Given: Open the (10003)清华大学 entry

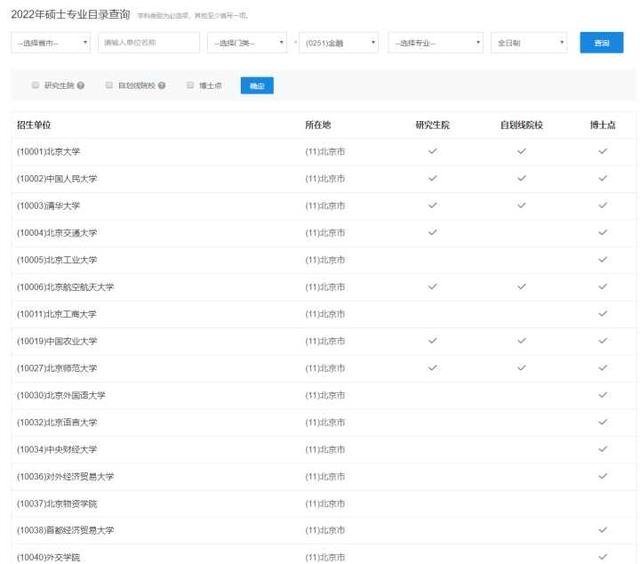Looking at the screenshot, I should point(48,205).
